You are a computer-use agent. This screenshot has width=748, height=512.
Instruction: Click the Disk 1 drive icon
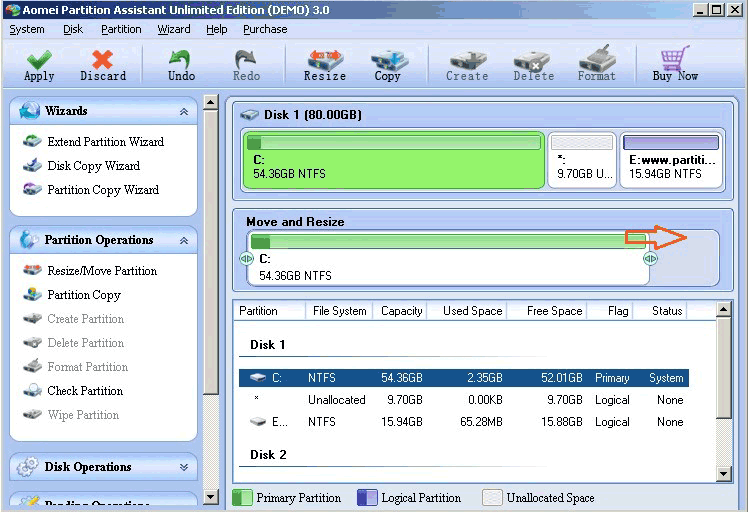[249, 115]
